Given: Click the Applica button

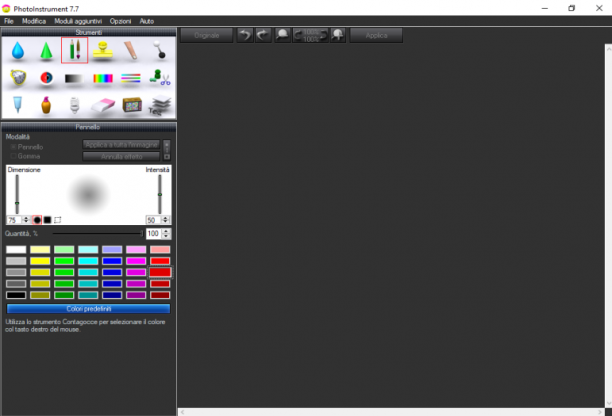Looking at the screenshot, I should click(376, 36).
